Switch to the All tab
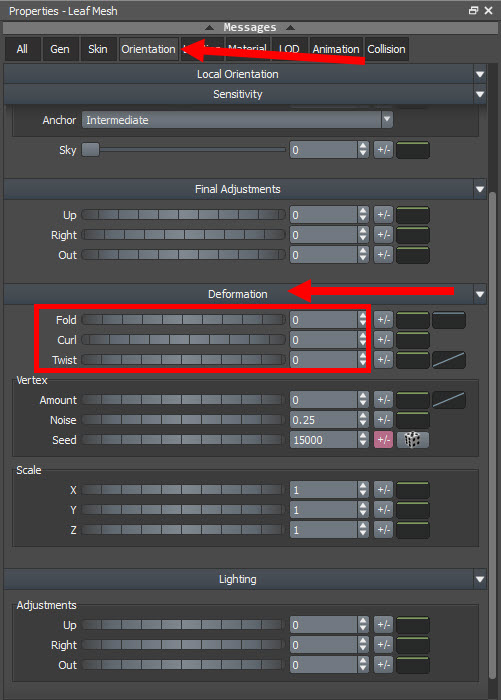 pyautogui.click(x=22, y=49)
